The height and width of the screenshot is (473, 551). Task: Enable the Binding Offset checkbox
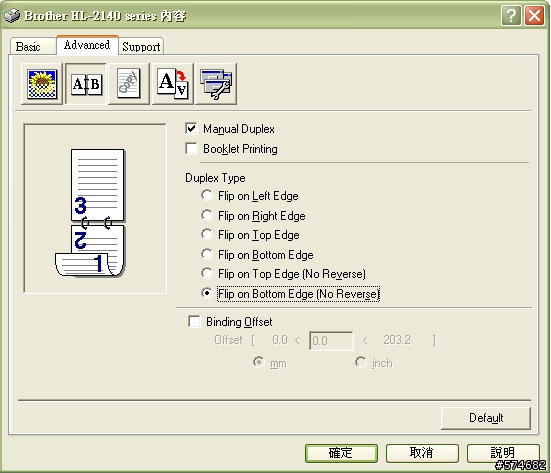pos(194,321)
